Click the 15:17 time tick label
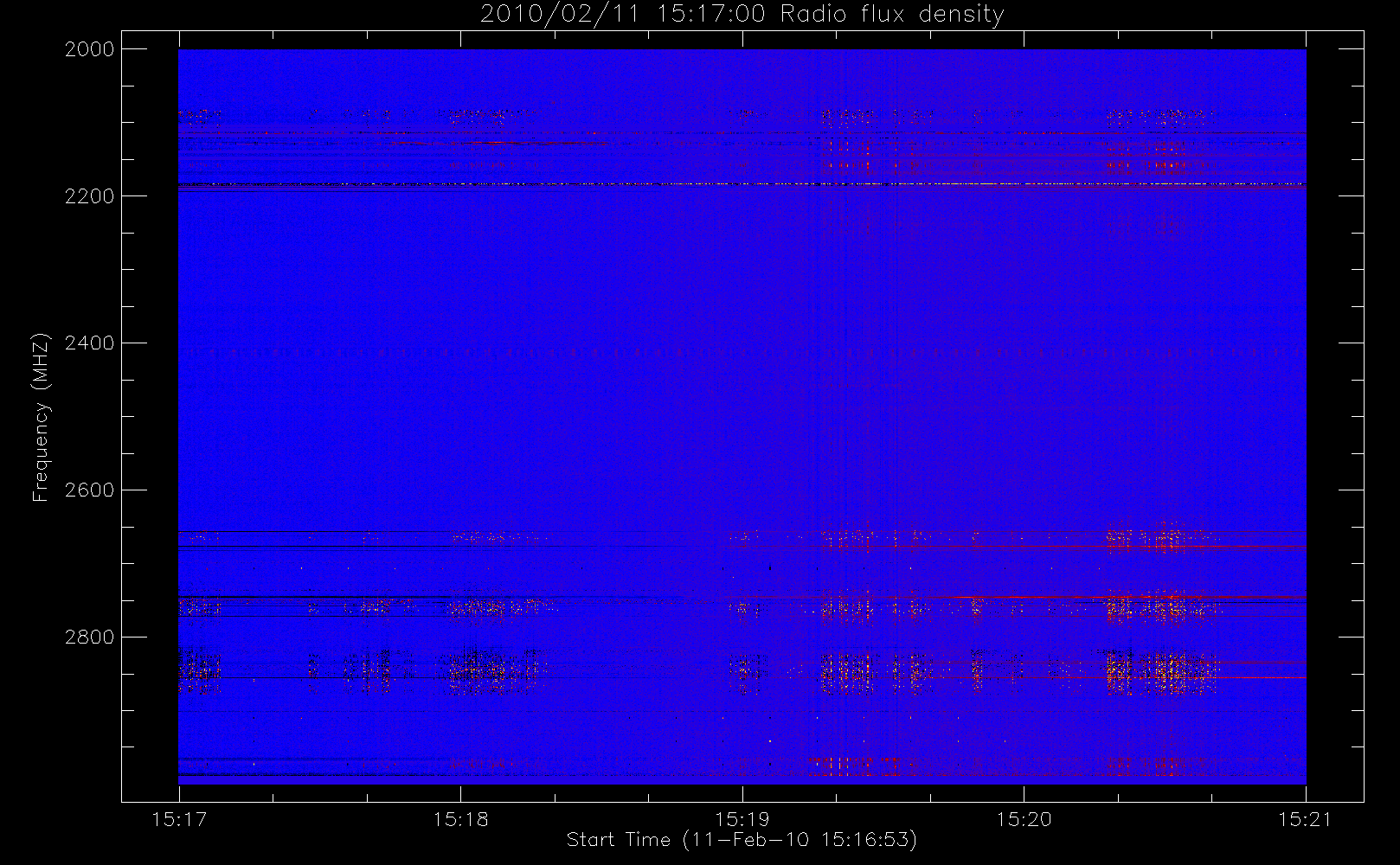Screen dimensions: 1400x865 pos(179,819)
